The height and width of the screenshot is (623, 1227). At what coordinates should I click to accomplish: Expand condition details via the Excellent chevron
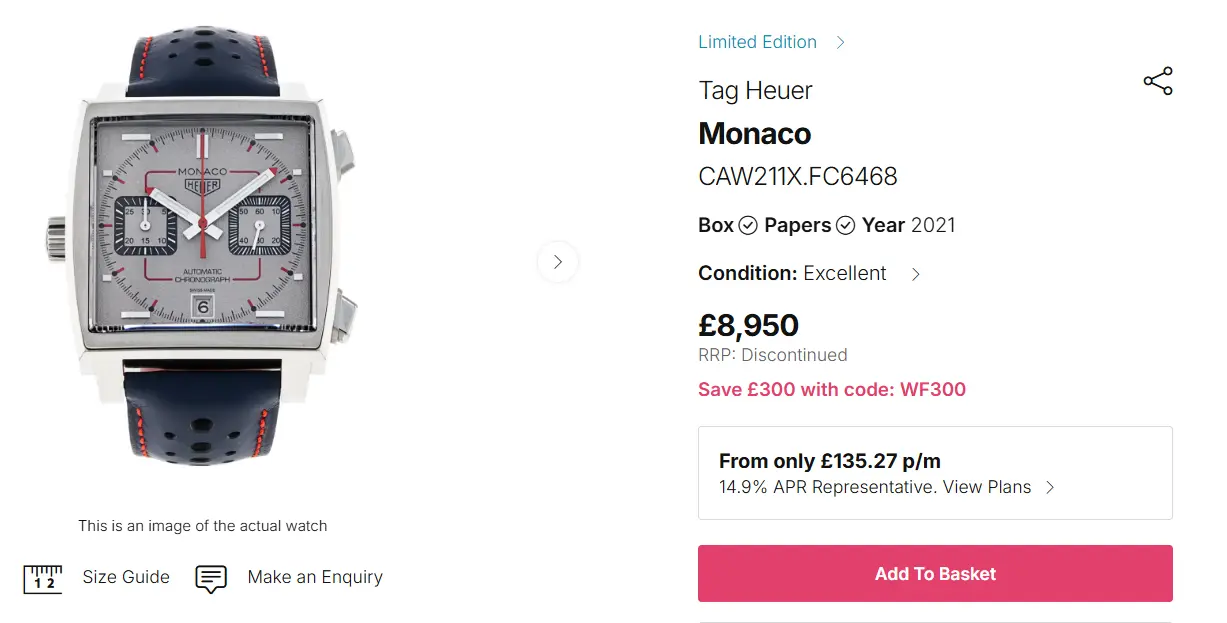(x=915, y=274)
